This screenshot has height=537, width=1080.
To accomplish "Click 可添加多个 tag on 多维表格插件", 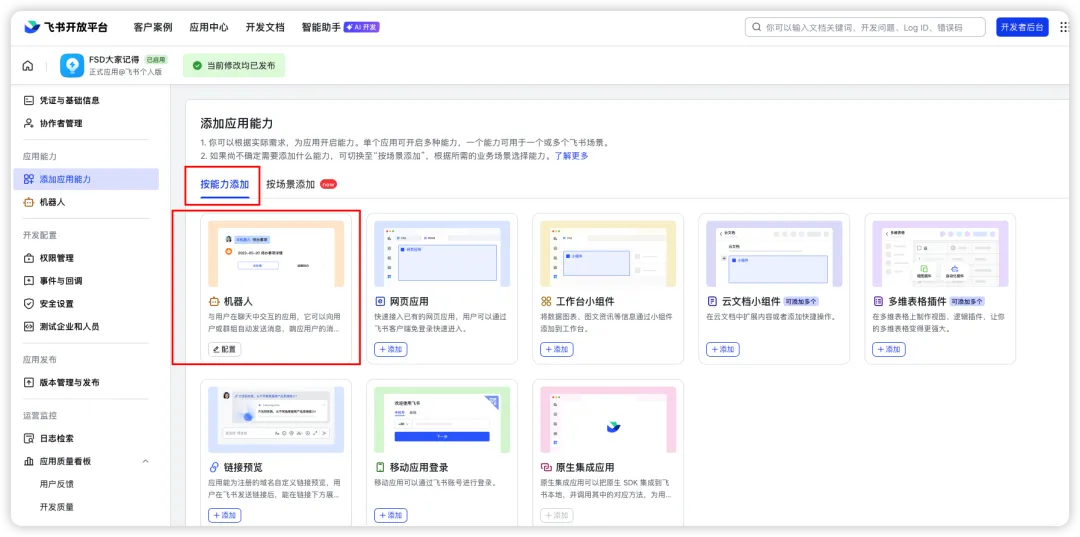I will (967, 302).
